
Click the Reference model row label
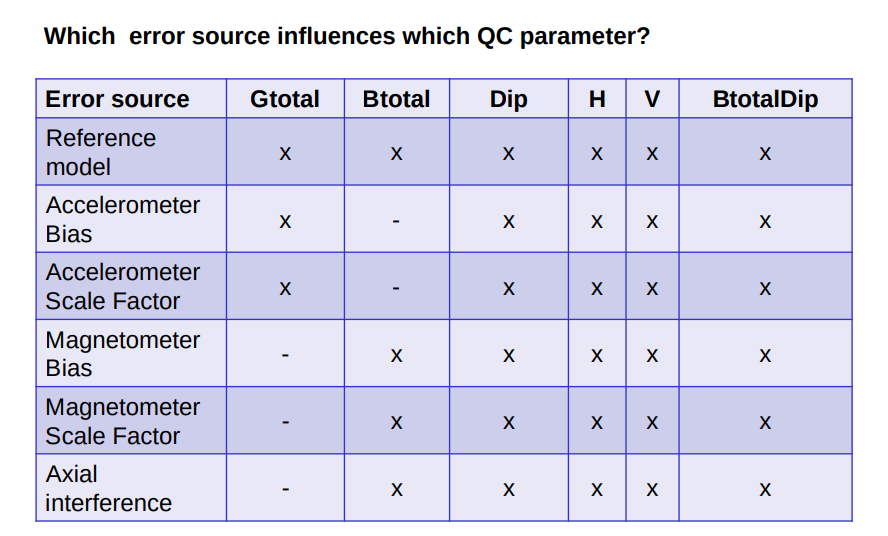pyautogui.click(x=101, y=152)
